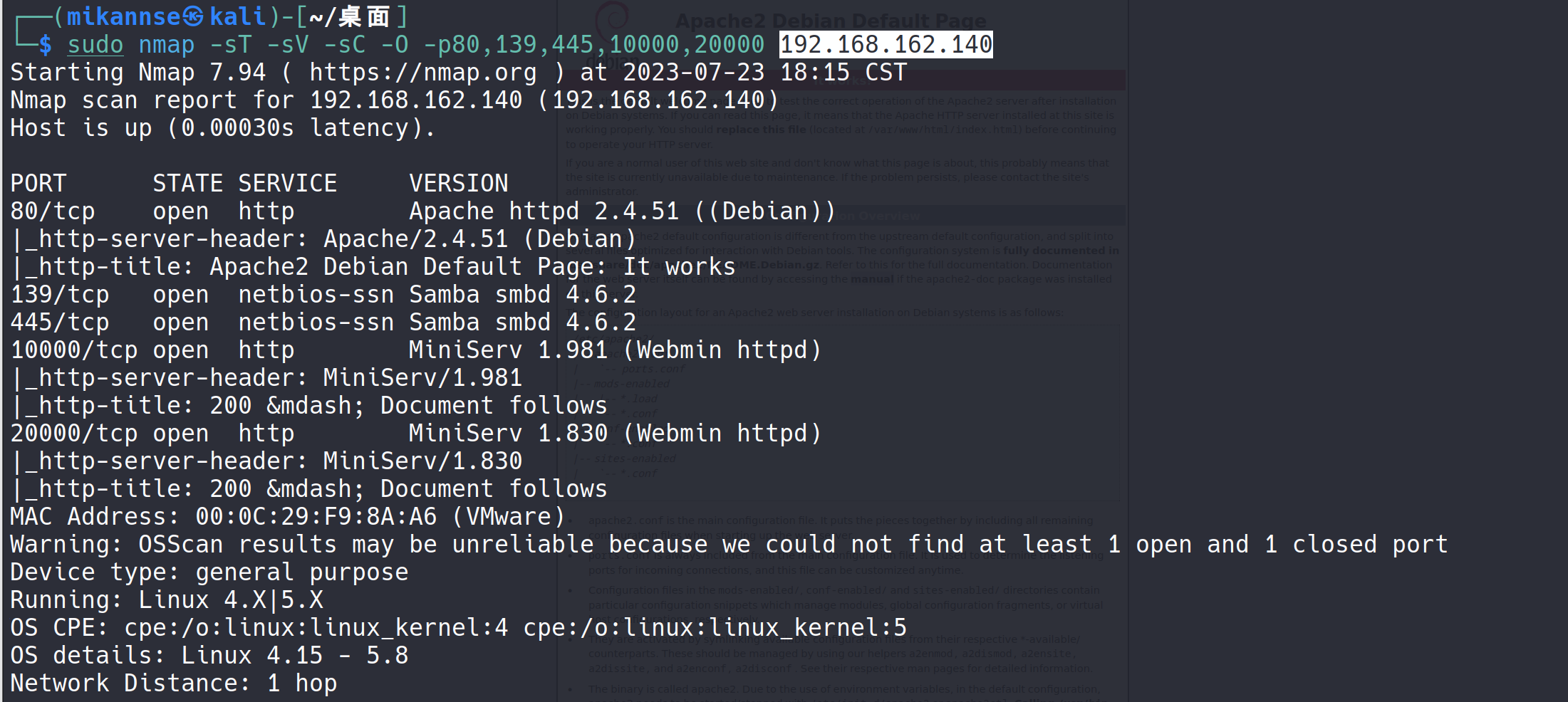Click the 10000/tcp port entry

point(74,350)
